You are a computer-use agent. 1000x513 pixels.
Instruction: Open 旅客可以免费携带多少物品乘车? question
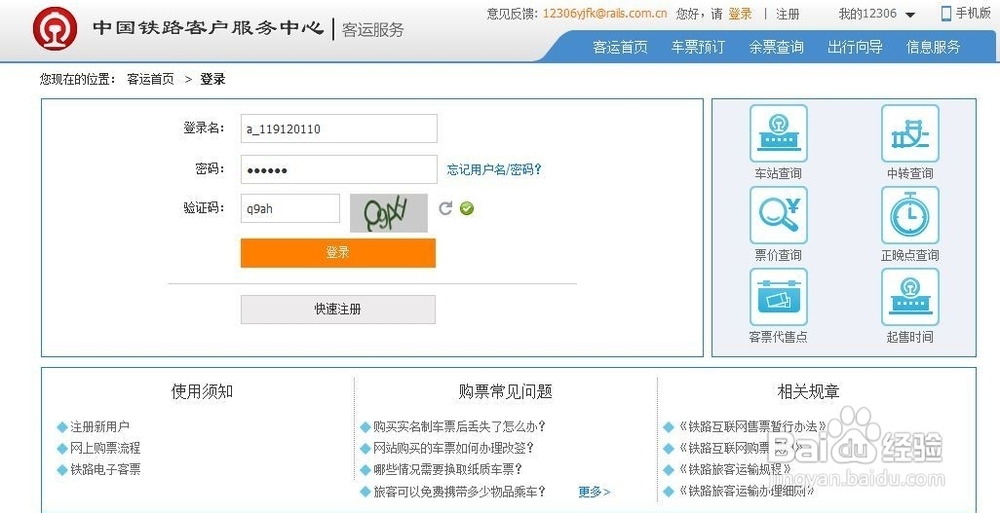(x=460, y=491)
